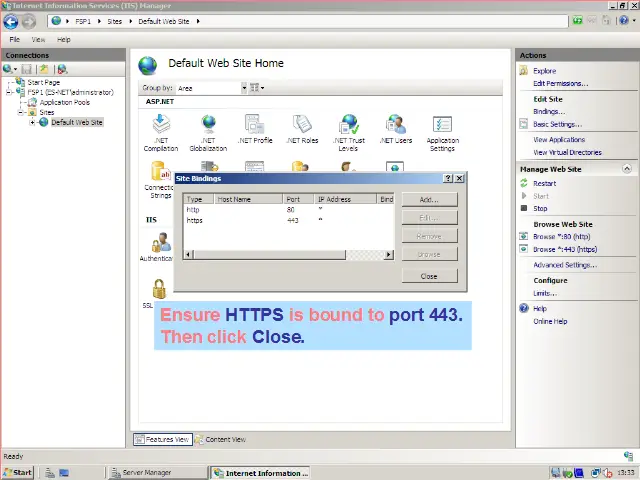This screenshot has width=640, height=480.
Task: Expand the Default Web Site tree node
Action: pyautogui.click(x=32, y=122)
